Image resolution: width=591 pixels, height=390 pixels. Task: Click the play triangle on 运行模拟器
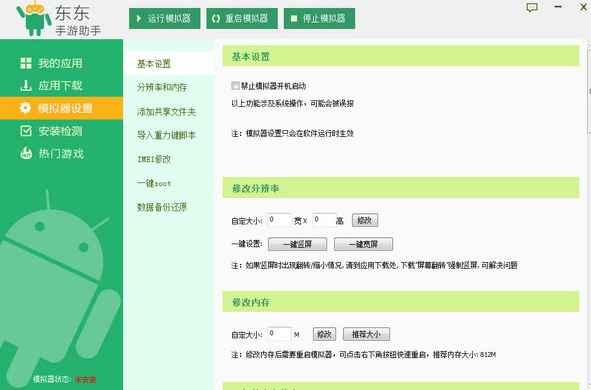139,18
